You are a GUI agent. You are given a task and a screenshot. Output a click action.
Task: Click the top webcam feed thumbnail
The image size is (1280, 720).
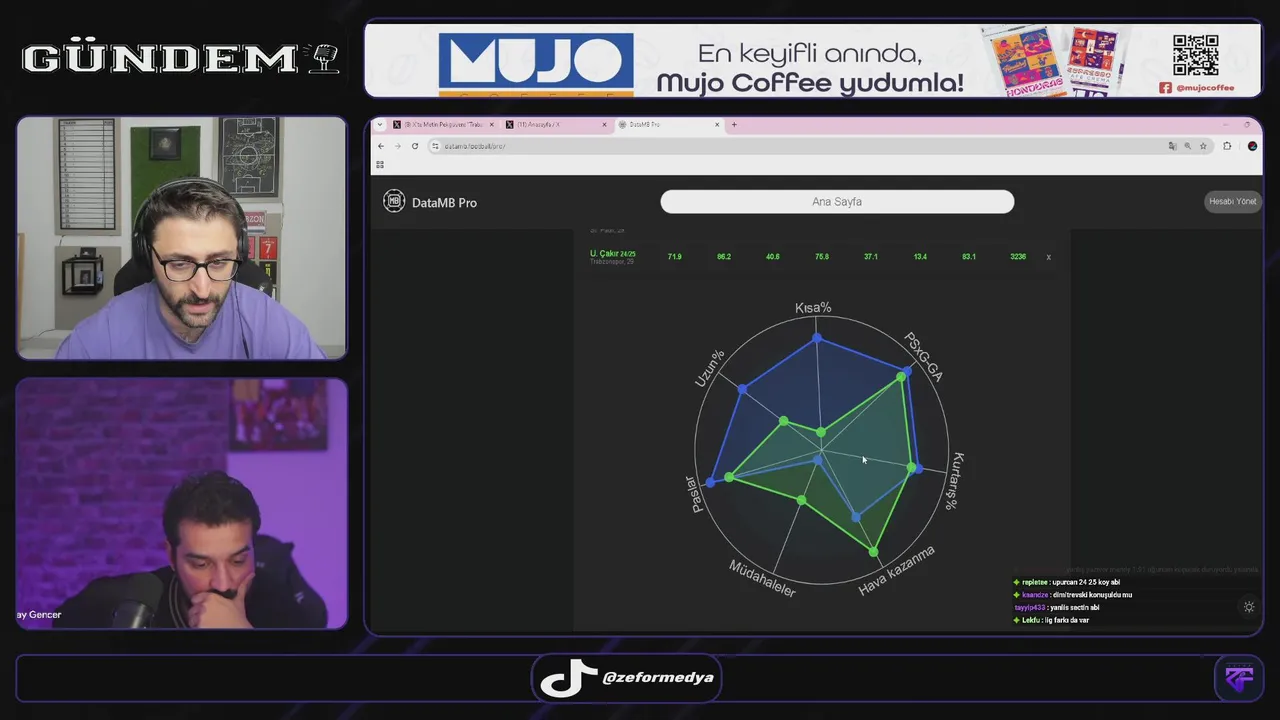[x=181, y=238]
